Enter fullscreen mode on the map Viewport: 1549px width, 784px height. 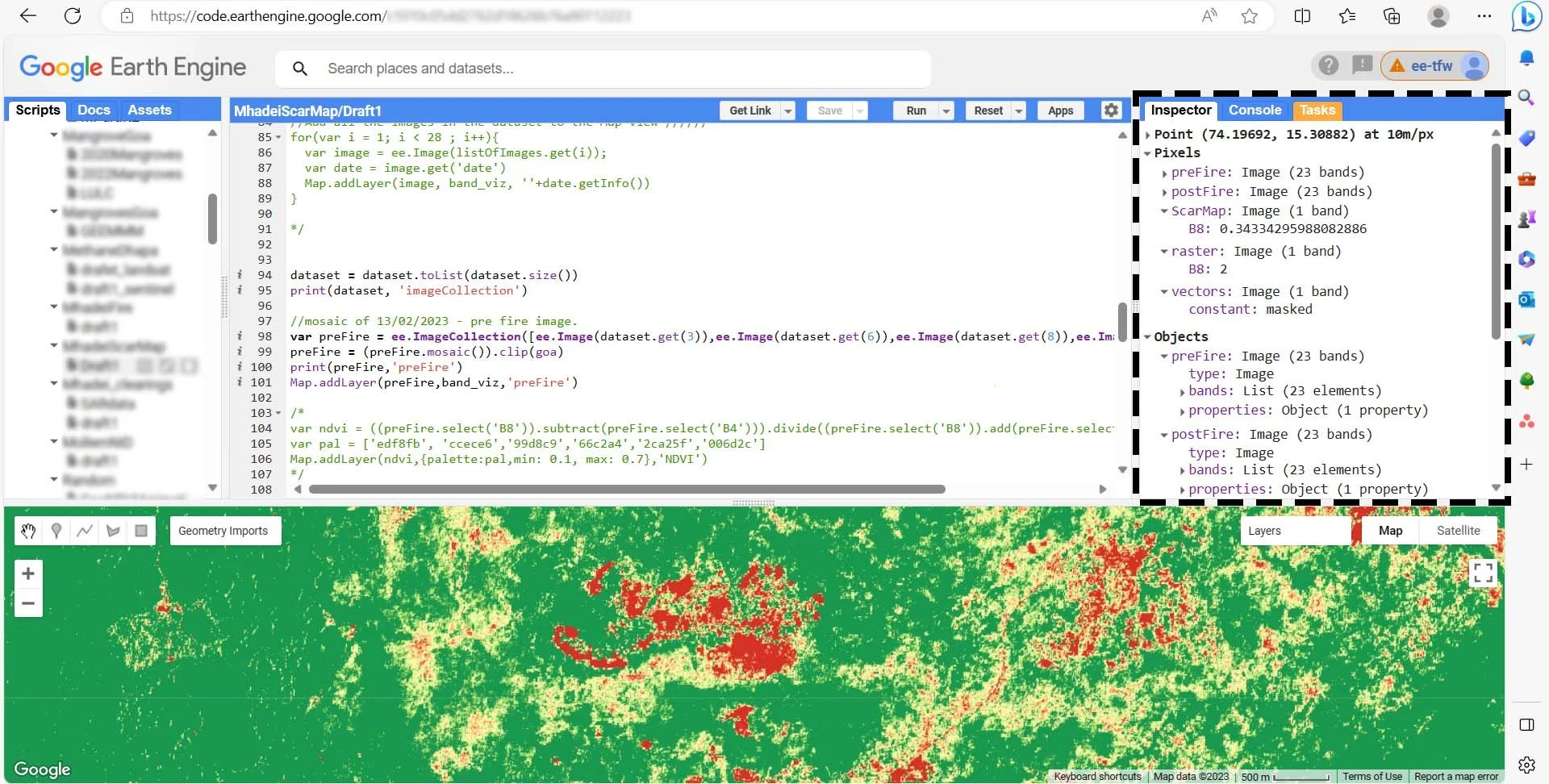(x=1483, y=573)
